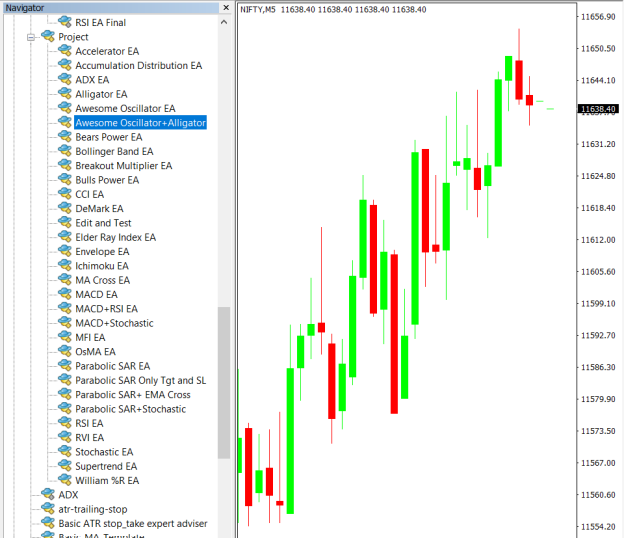Collapse the Project folder tree node

[31, 37]
